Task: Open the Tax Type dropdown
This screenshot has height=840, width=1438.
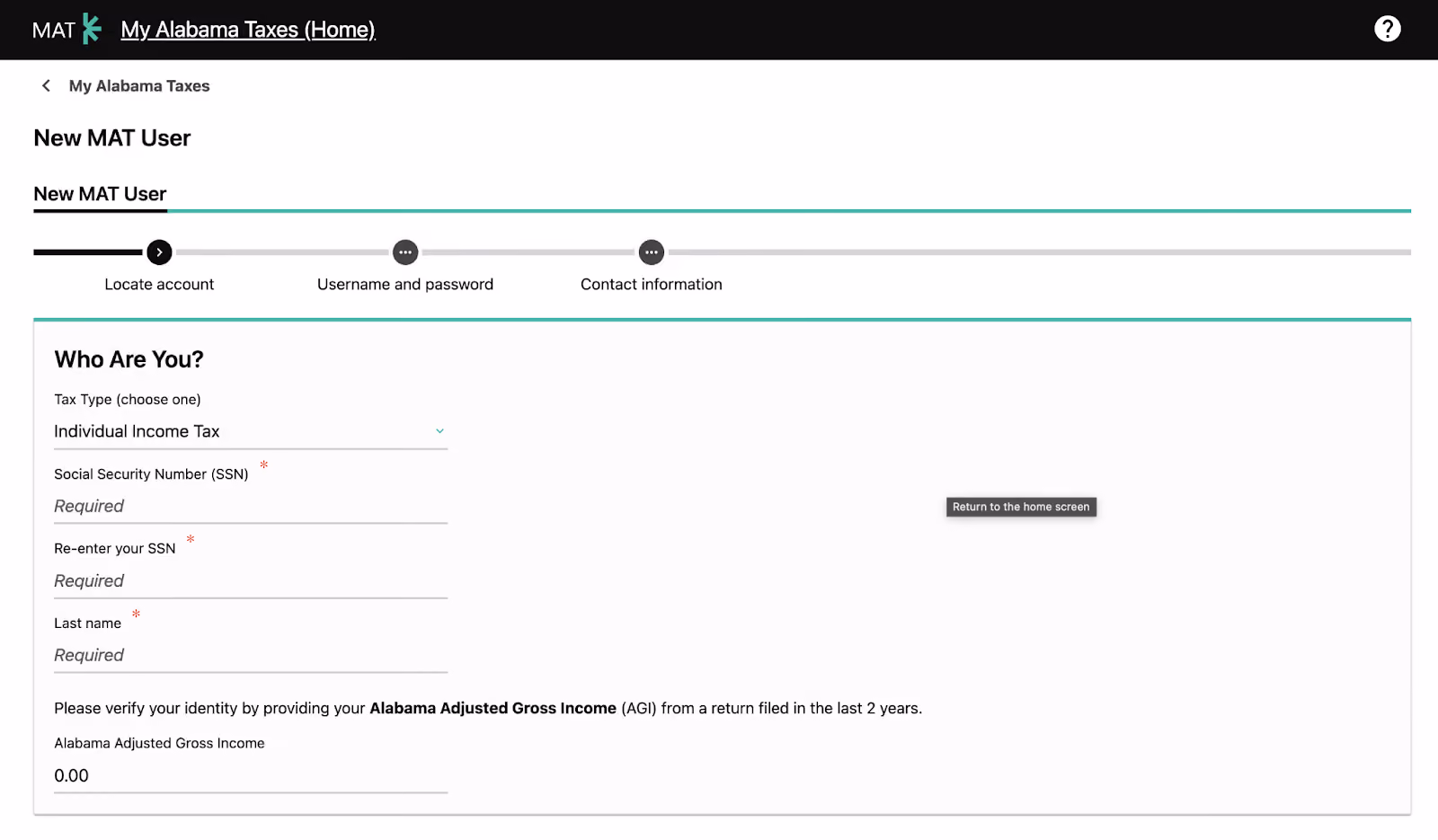Action: [251, 431]
